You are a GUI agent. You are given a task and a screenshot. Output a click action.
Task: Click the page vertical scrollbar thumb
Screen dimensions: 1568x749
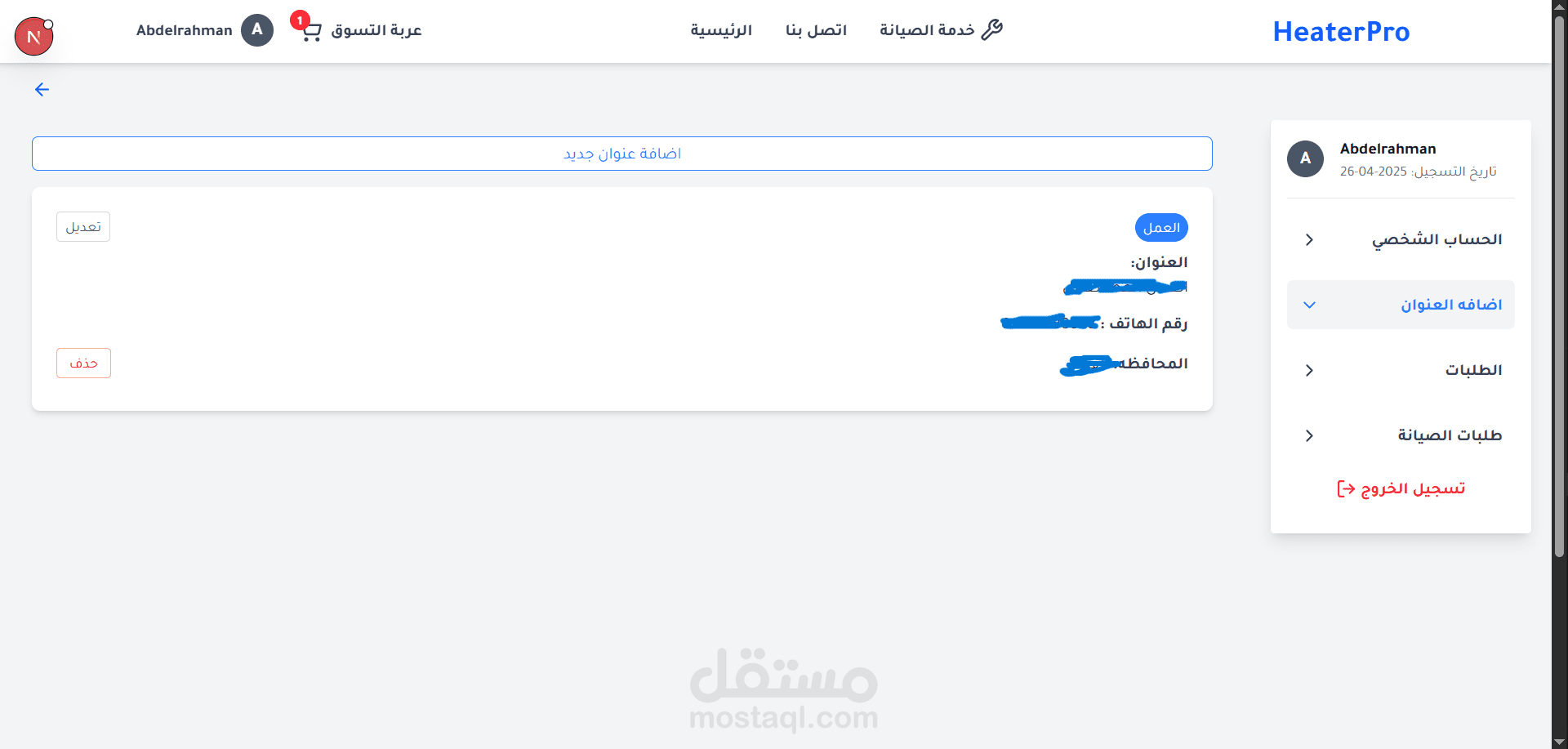(x=1559, y=286)
